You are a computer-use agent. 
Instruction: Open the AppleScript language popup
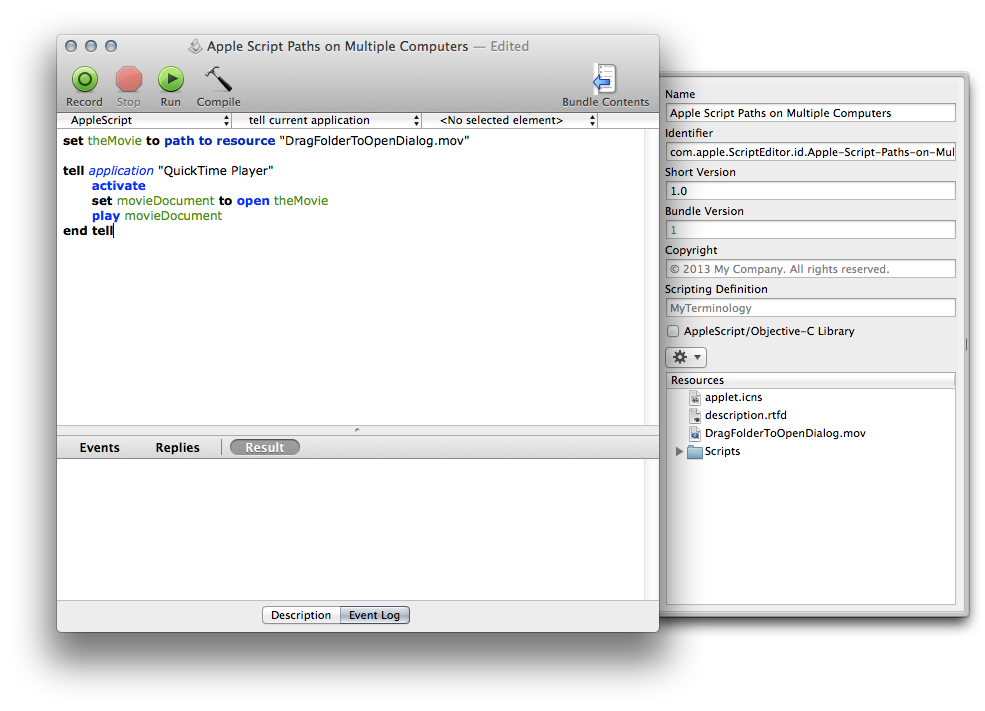coord(144,121)
